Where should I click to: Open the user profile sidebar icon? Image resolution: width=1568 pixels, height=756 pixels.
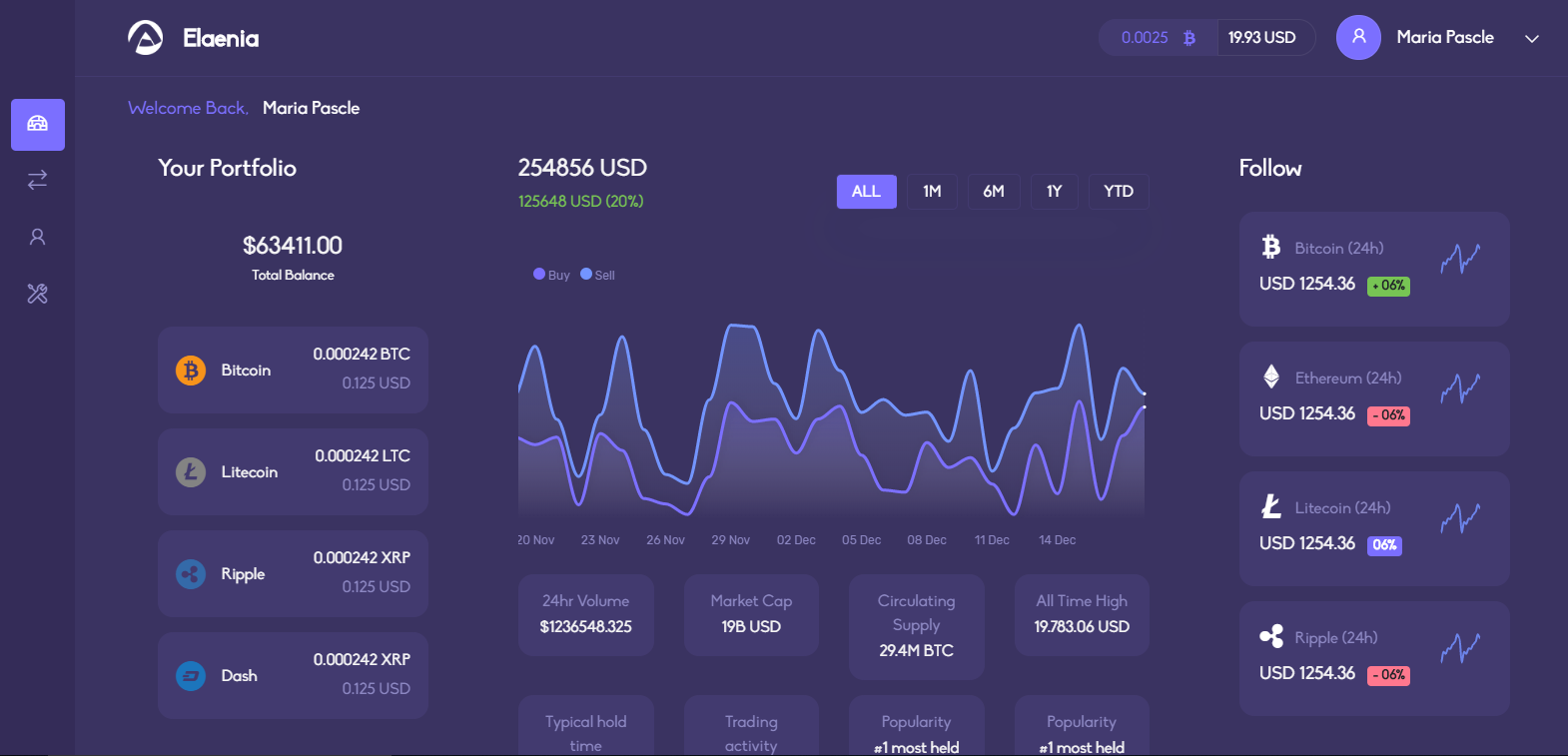tap(38, 237)
